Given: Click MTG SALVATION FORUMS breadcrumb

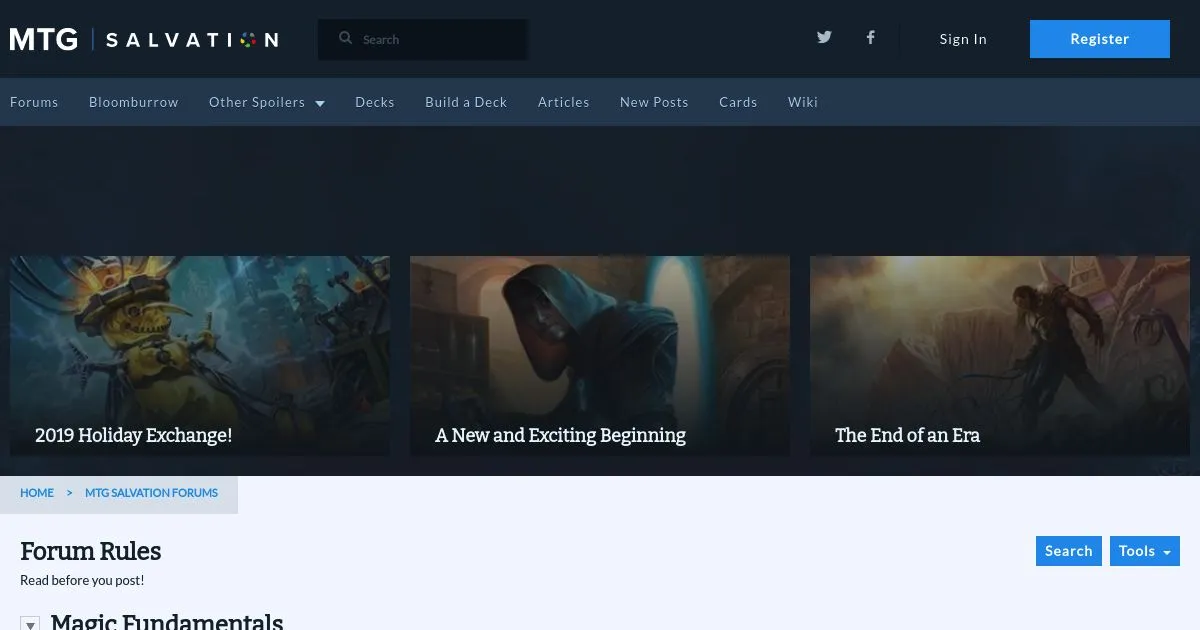Looking at the screenshot, I should (x=151, y=493).
